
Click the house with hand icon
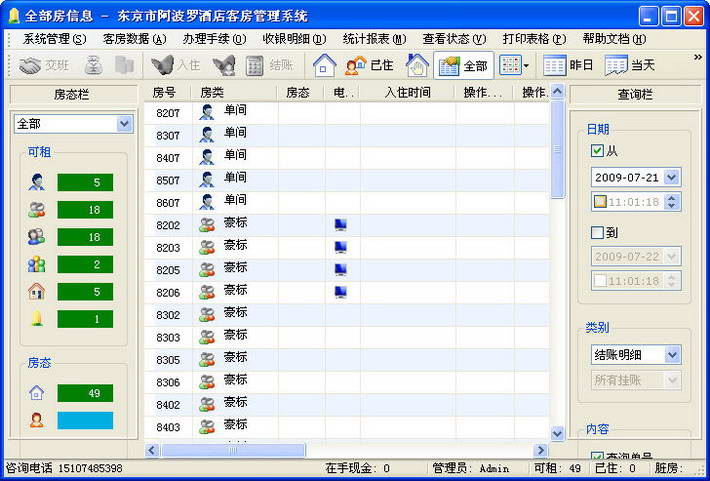(417, 66)
